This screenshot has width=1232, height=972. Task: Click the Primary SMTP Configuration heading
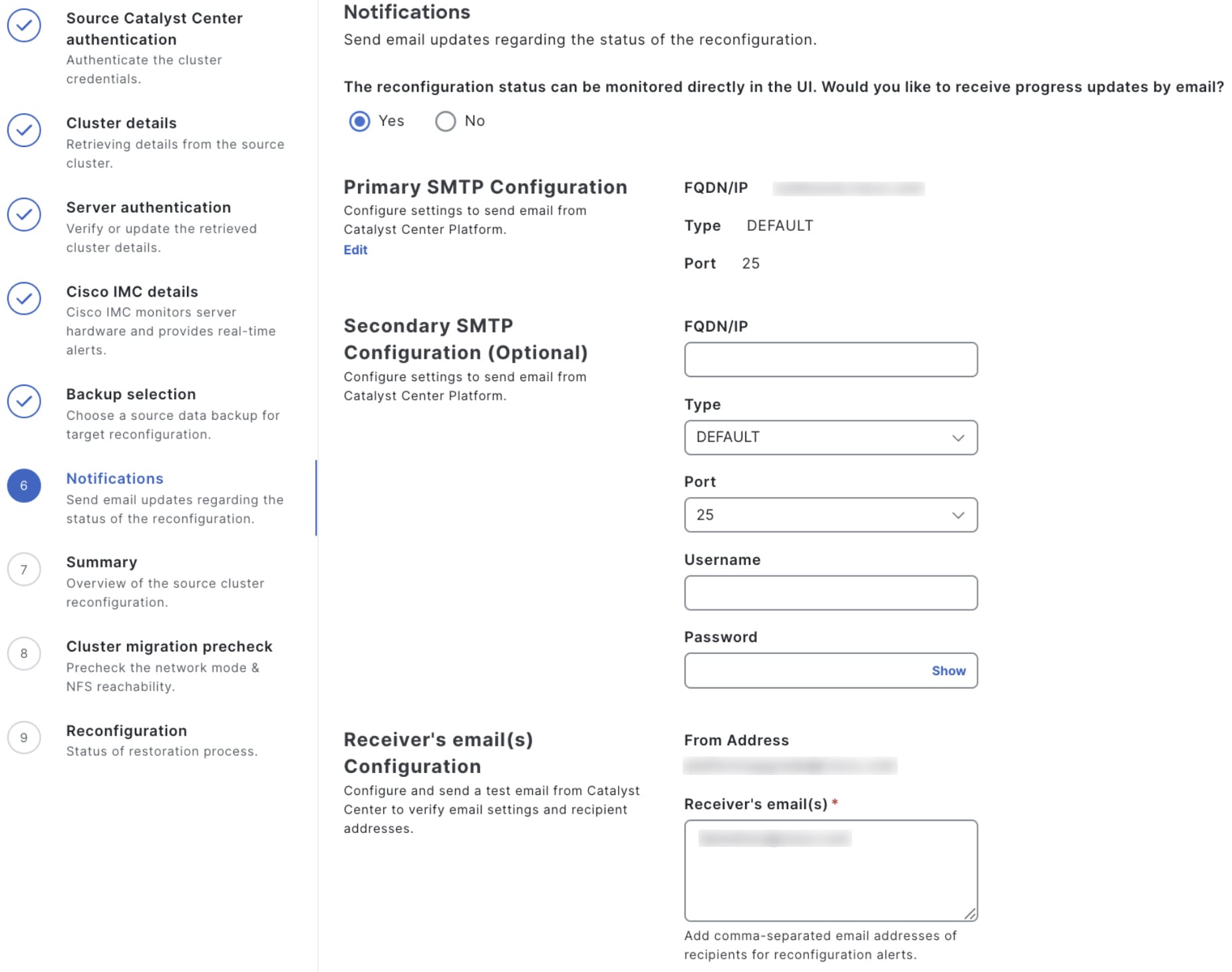click(x=485, y=187)
